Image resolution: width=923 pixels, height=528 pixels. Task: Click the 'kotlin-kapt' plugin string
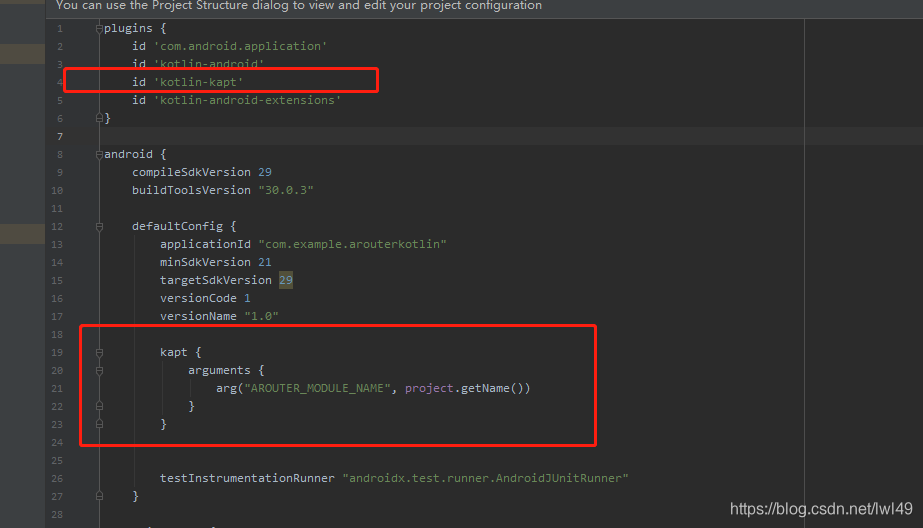[x=198, y=82]
